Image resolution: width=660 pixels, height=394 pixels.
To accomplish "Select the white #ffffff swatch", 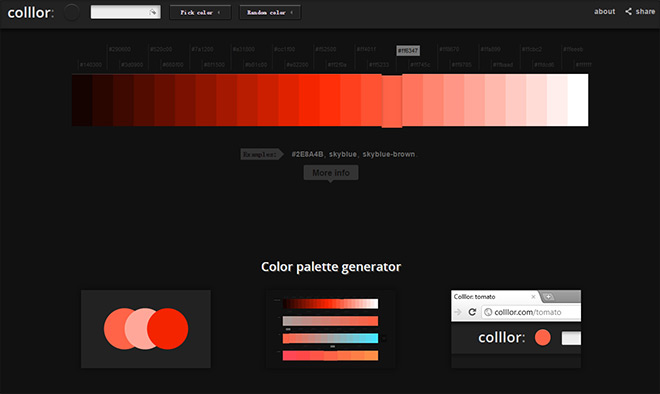I will click(x=578, y=100).
